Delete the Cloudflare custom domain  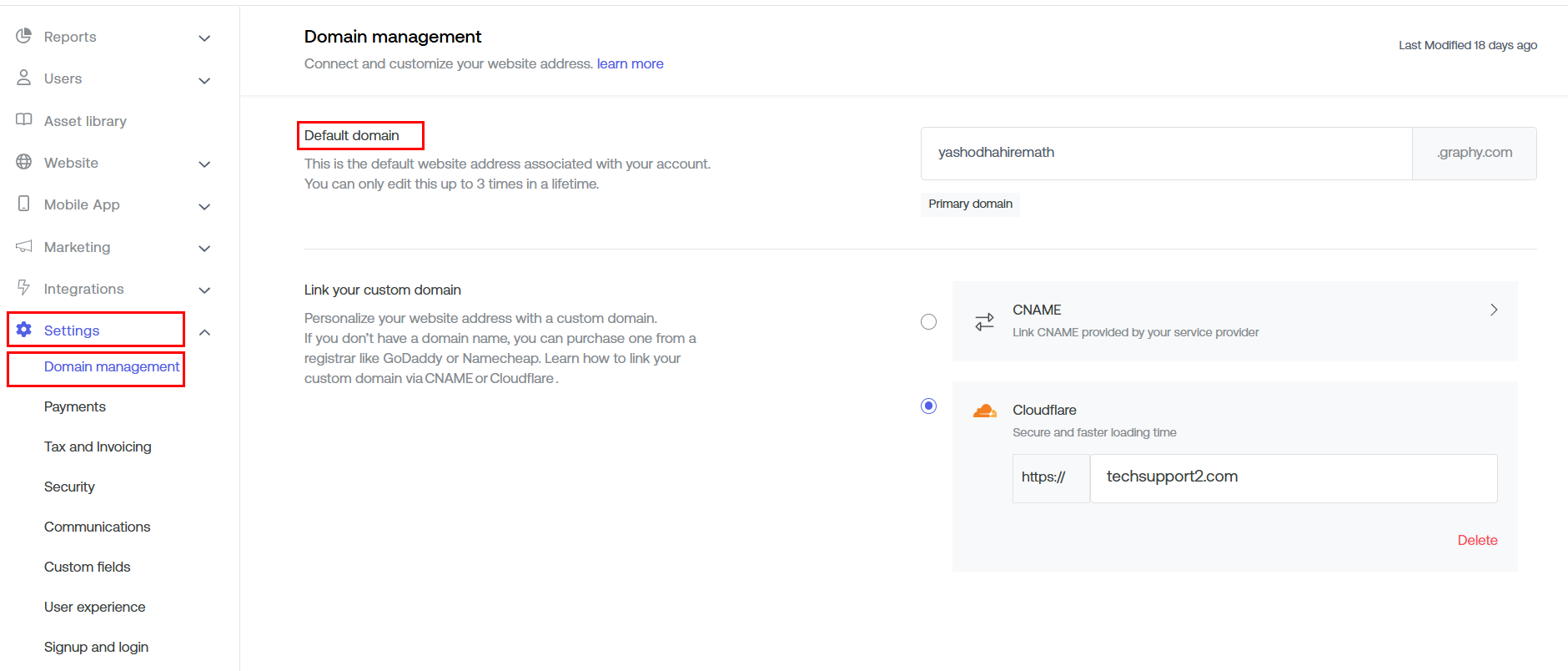(x=1477, y=540)
